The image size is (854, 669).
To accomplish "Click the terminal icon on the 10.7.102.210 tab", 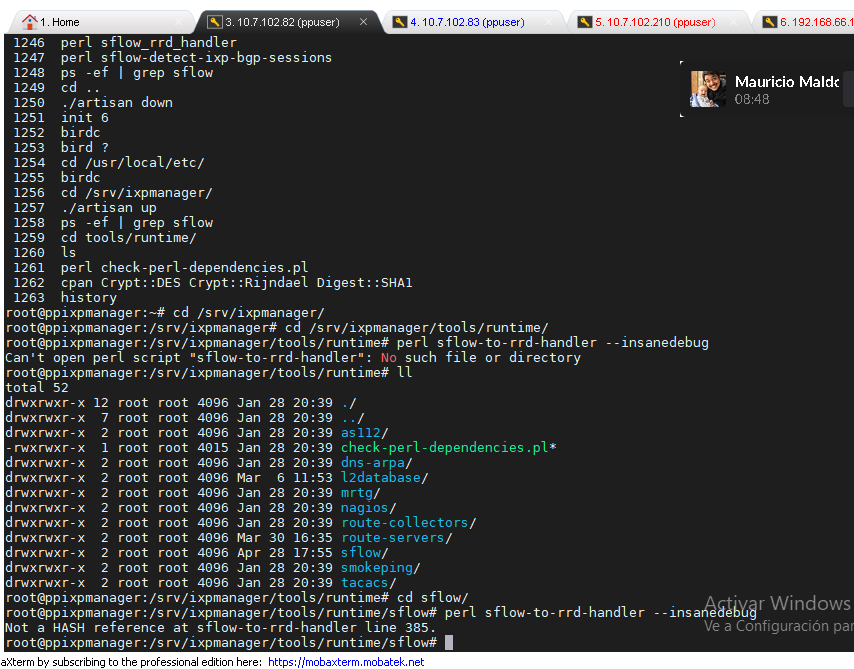I will 584,22.
